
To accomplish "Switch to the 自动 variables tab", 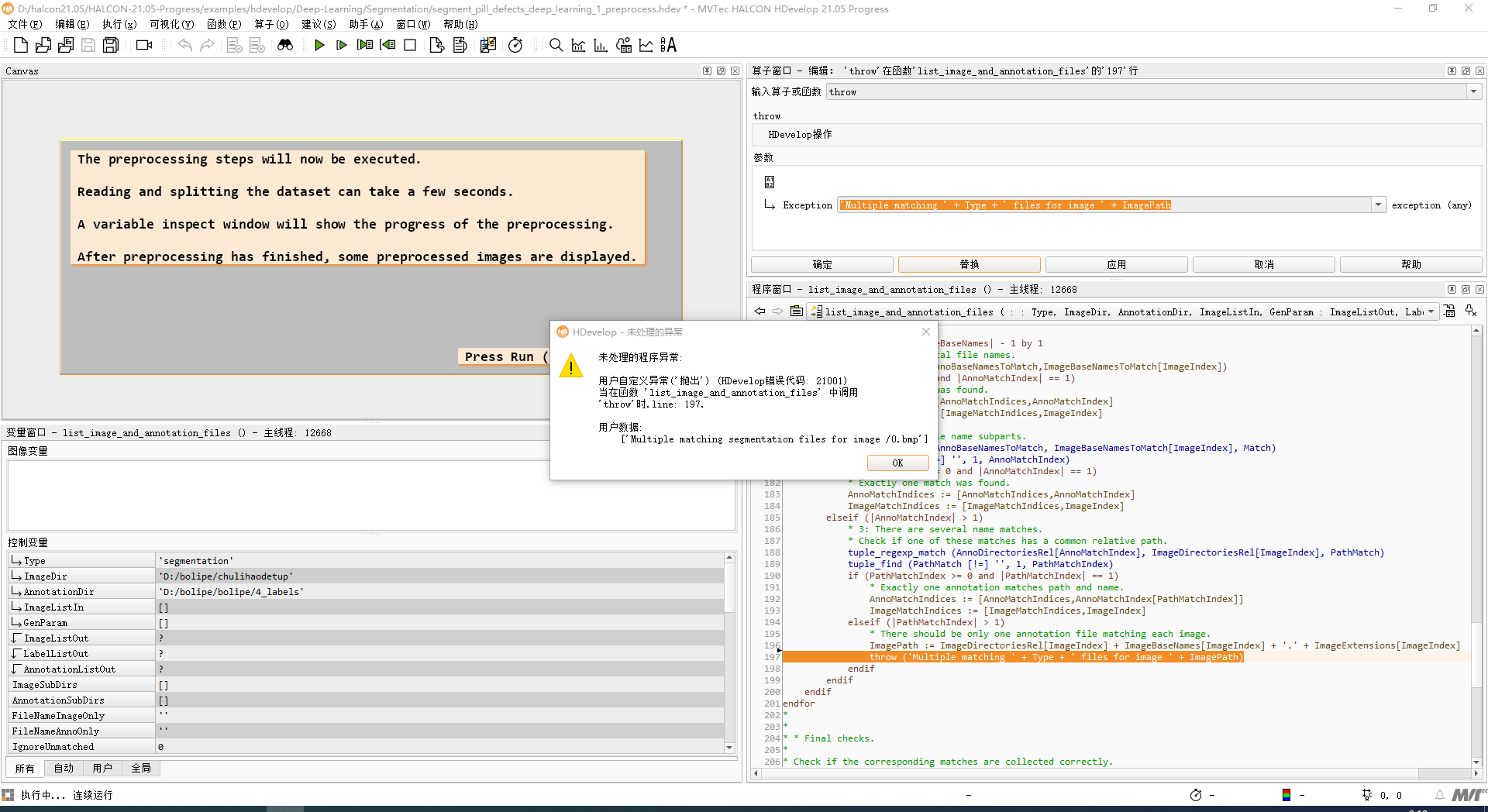I will click(x=64, y=768).
